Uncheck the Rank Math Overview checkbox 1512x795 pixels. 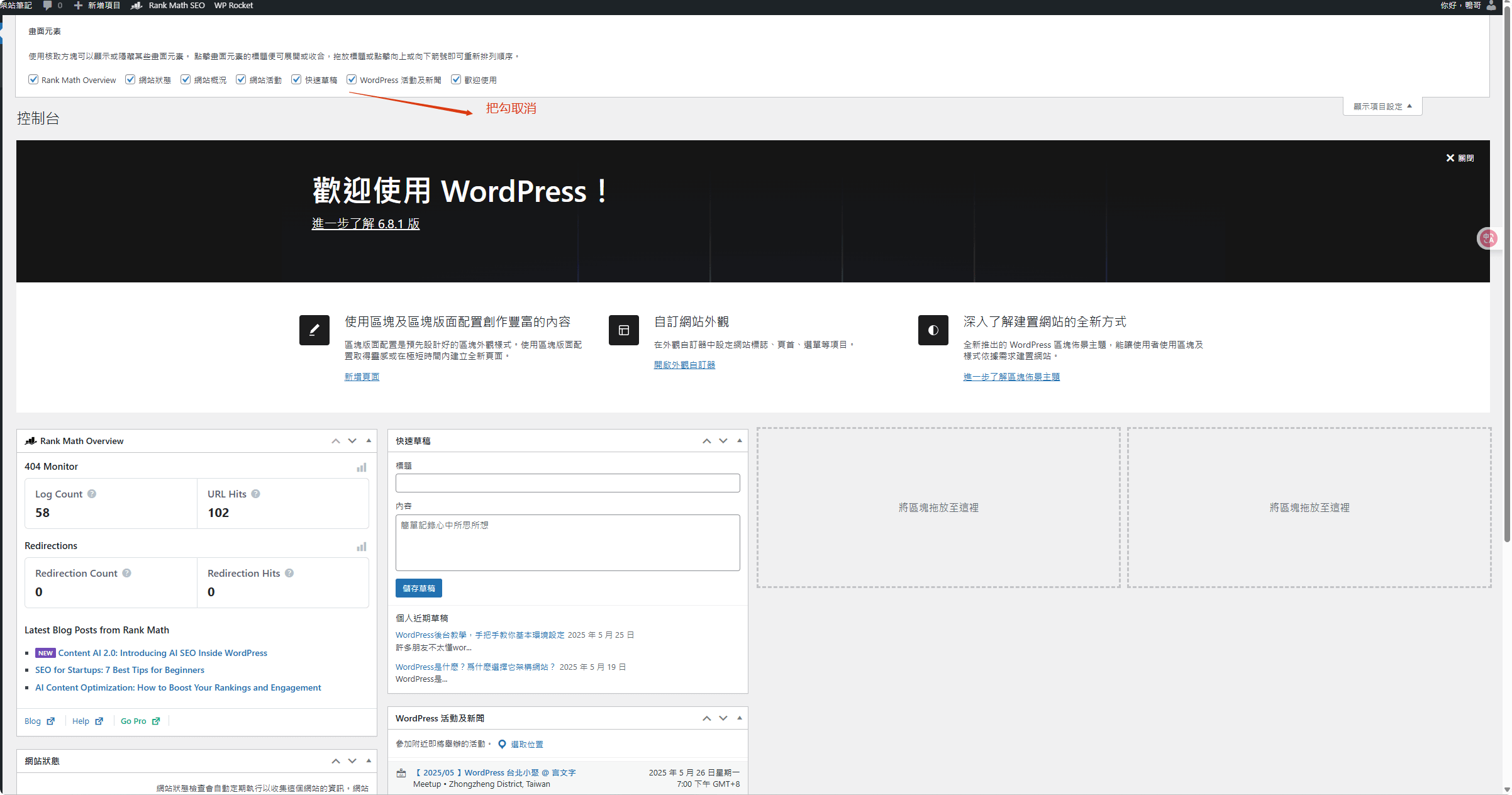pyautogui.click(x=33, y=79)
